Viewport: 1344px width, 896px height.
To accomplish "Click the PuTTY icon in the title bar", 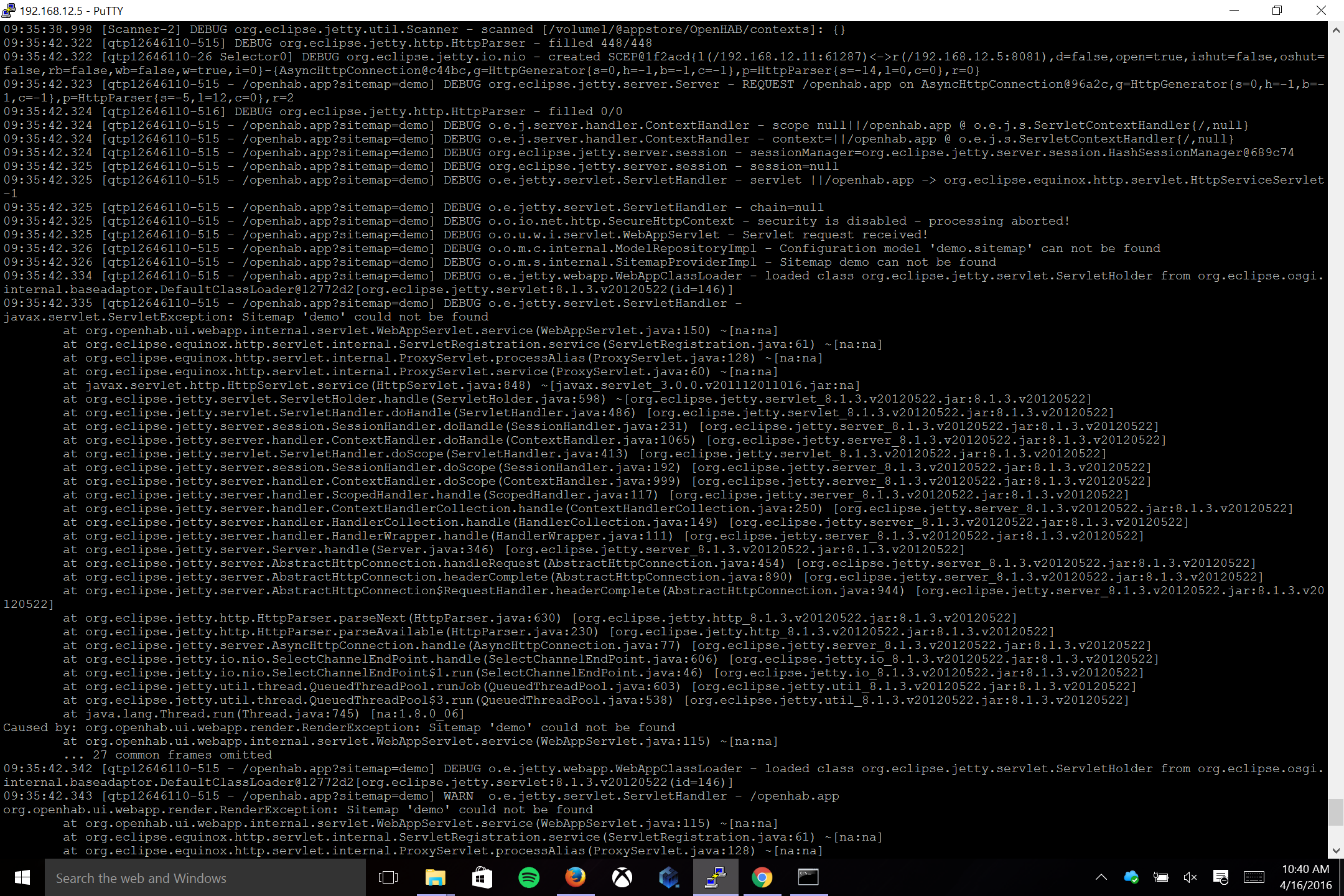I will pyautogui.click(x=9, y=10).
